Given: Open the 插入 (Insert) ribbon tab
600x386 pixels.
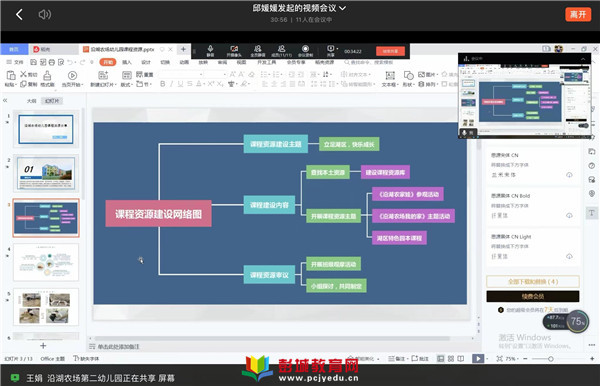Looking at the screenshot, I should coord(127,62).
